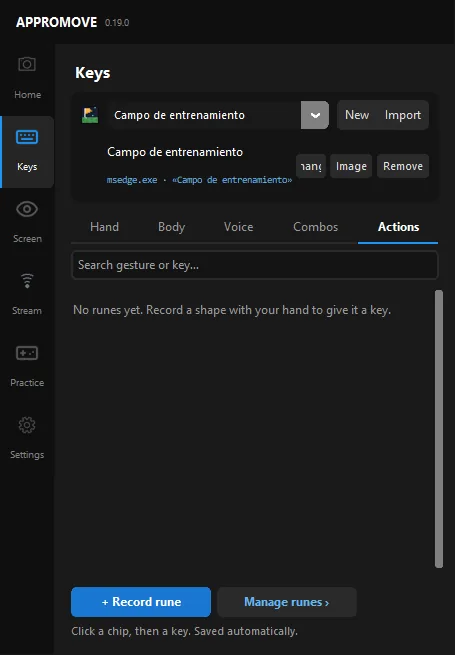The image size is (455, 655).
Task: Switch to the Combos tab
Action: 315,227
